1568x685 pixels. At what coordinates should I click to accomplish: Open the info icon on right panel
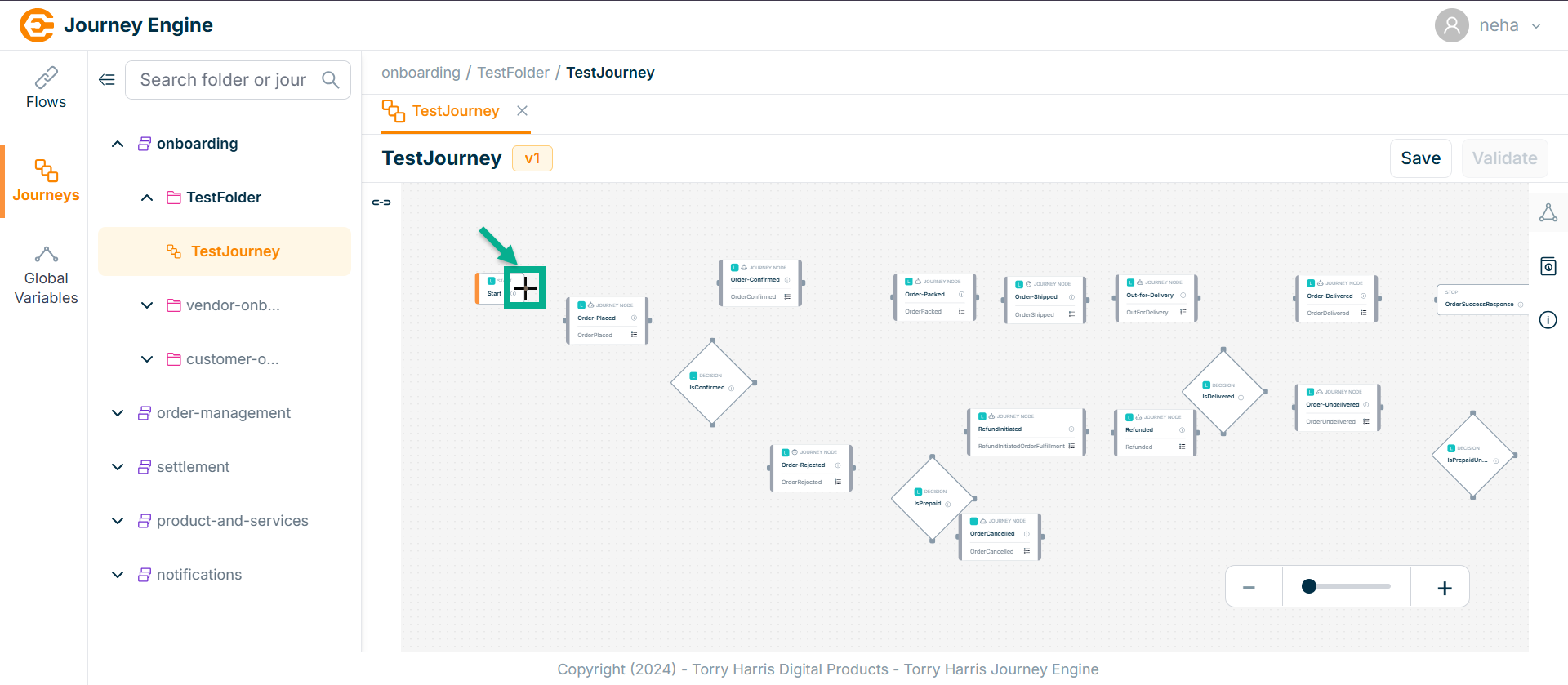pyautogui.click(x=1548, y=320)
